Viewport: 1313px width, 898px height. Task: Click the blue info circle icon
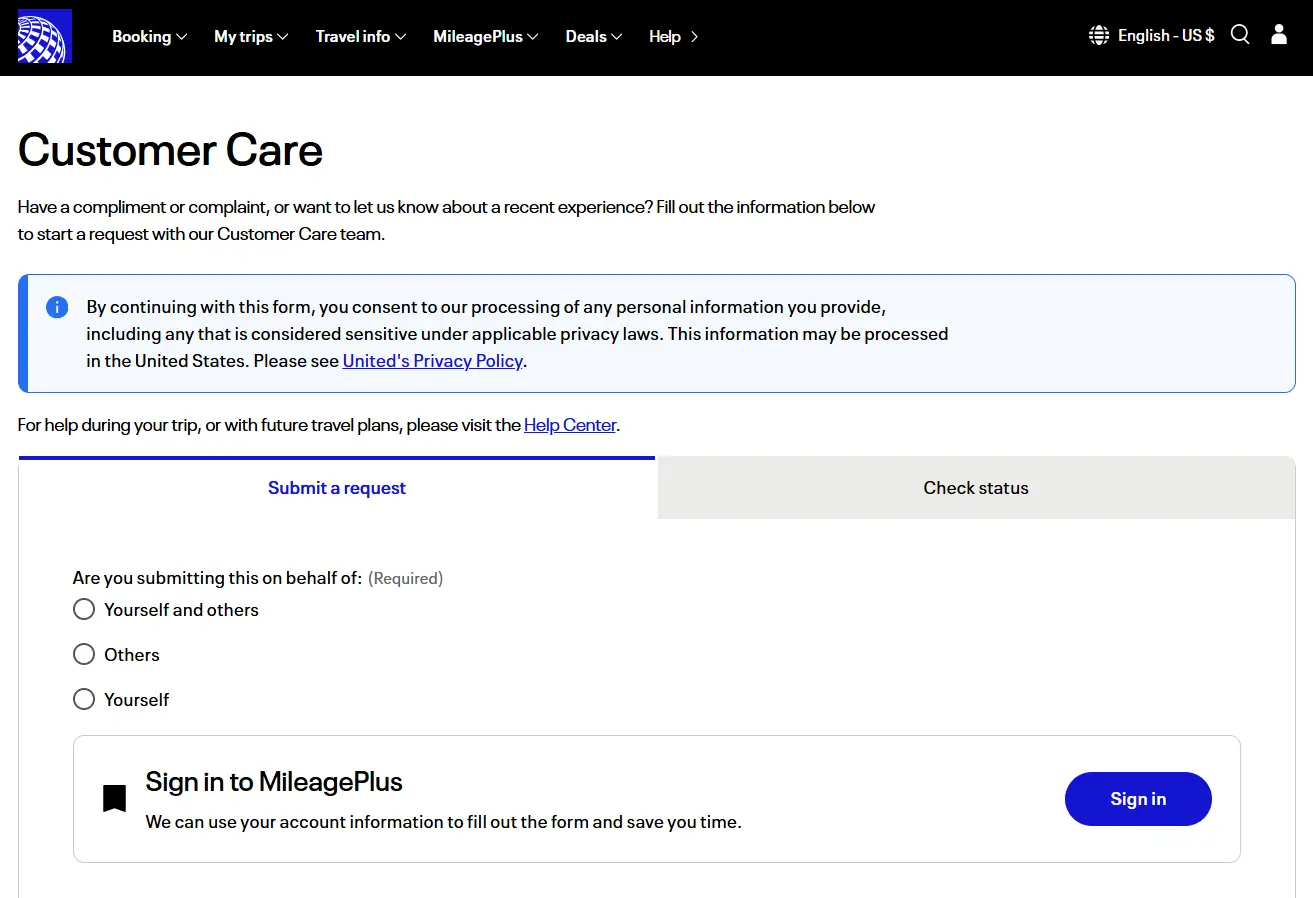click(57, 307)
